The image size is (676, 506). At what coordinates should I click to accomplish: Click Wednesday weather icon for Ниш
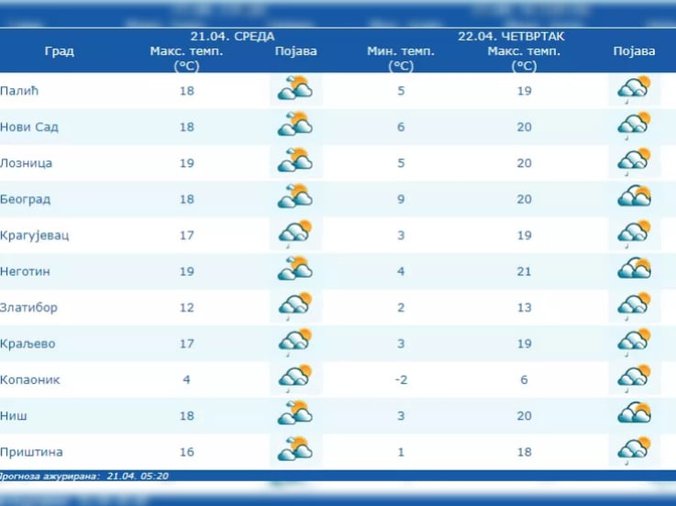296,414
